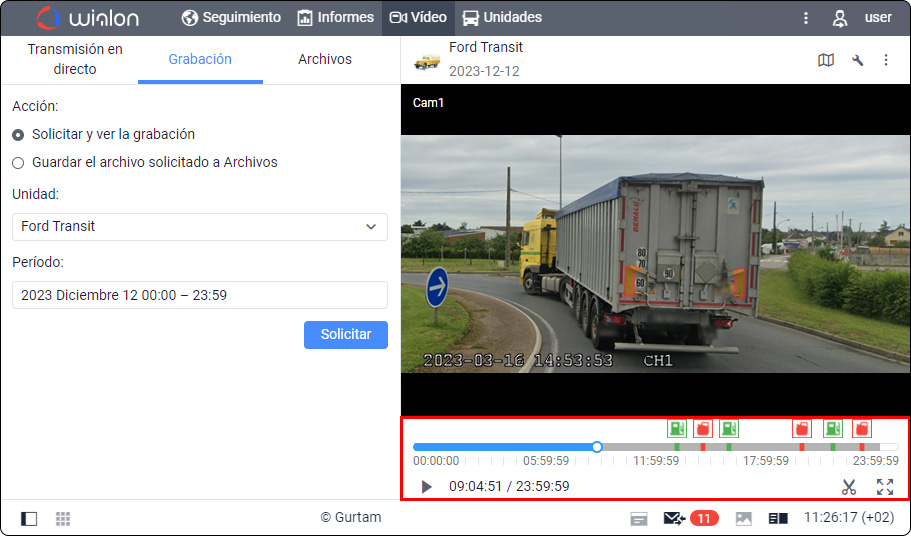
Task: Click the scissors cut icon
Action: pyautogui.click(x=849, y=487)
